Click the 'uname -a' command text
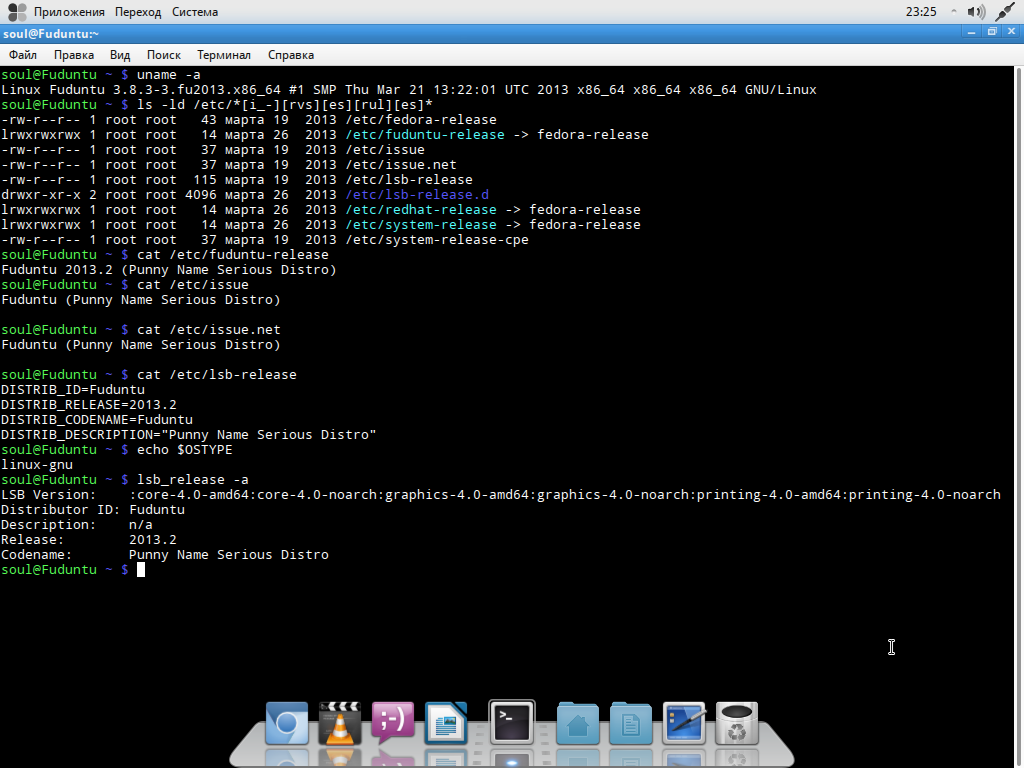Image resolution: width=1024 pixels, height=768 pixels. pos(168,74)
